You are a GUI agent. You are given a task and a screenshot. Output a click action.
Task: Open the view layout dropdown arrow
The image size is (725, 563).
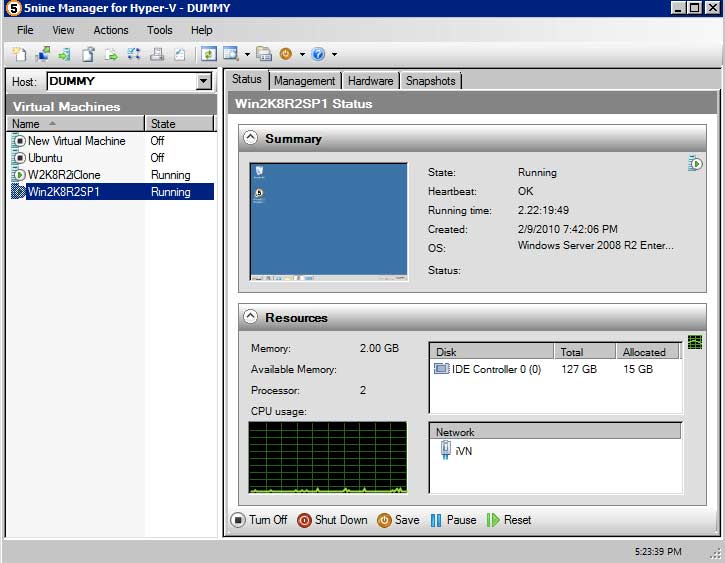tap(247, 55)
